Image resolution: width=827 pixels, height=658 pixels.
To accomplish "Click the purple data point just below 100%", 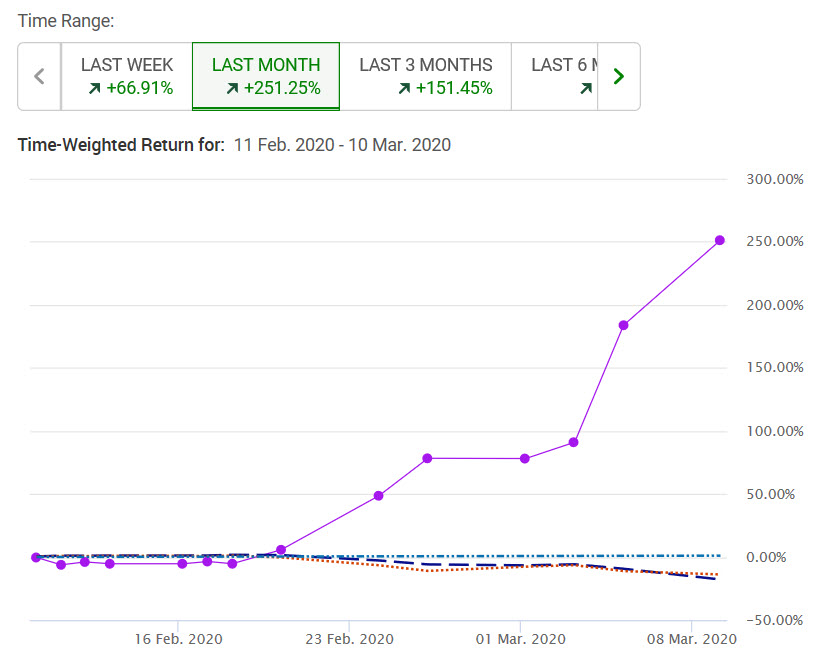I will pyautogui.click(x=574, y=442).
